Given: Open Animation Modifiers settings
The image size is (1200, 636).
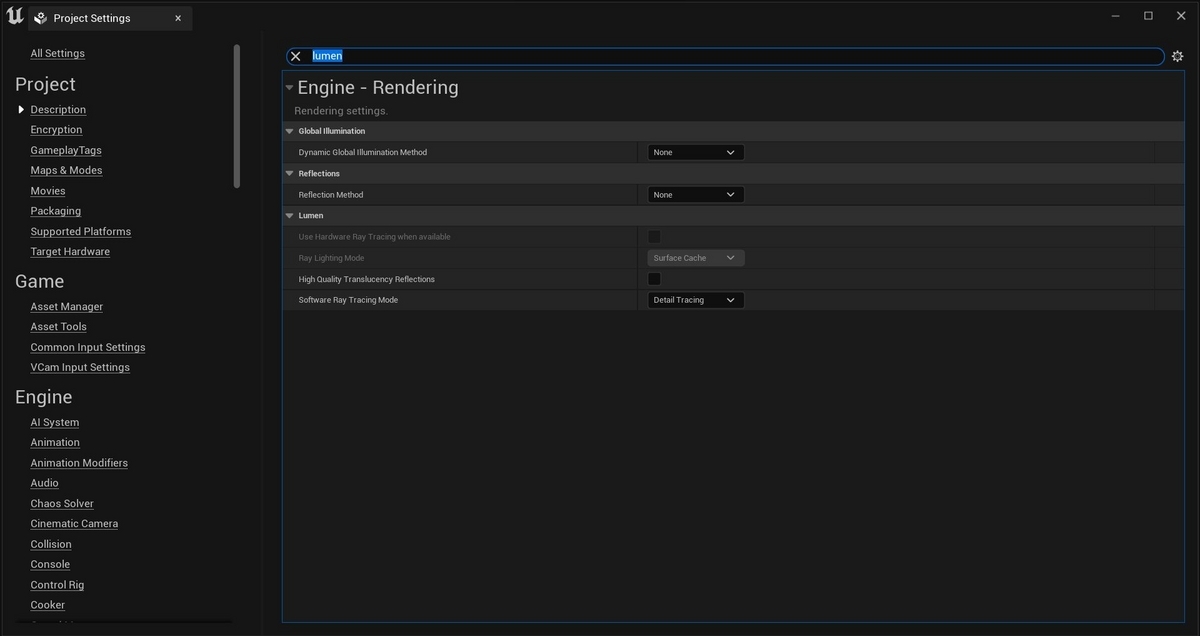Looking at the screenshot, I should coord(79,463).
